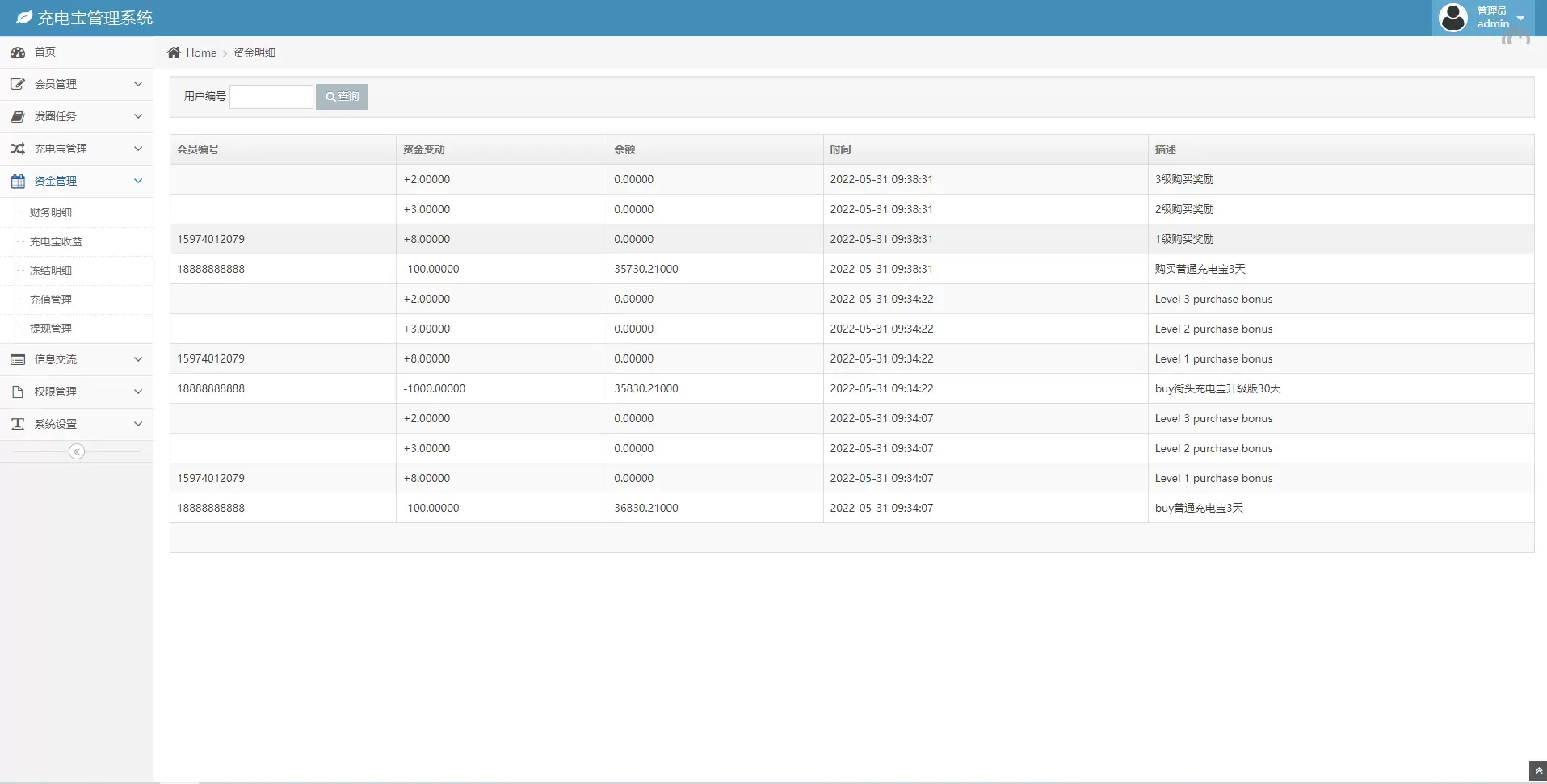Click the shuffle icon beside 充电宝管理

(x=18, y=149)
